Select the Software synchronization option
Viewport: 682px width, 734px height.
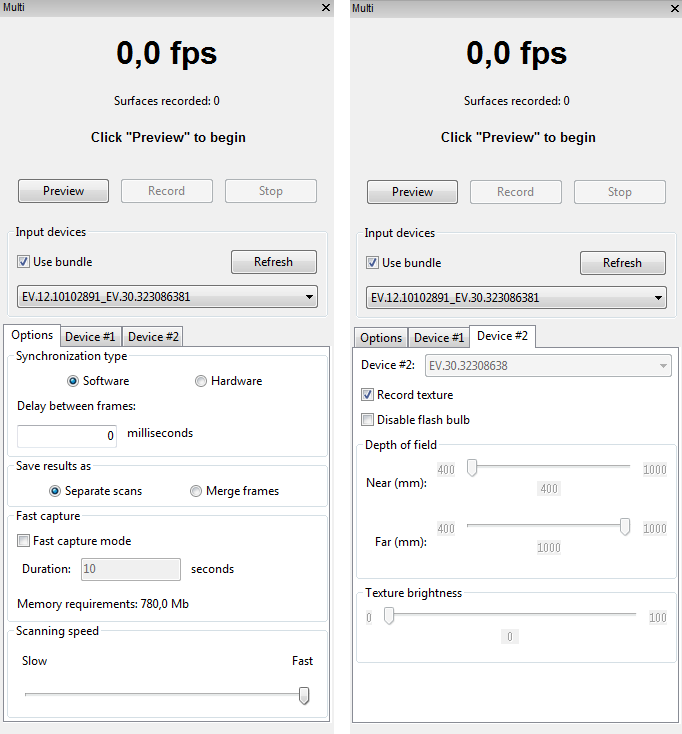point(74,381)
